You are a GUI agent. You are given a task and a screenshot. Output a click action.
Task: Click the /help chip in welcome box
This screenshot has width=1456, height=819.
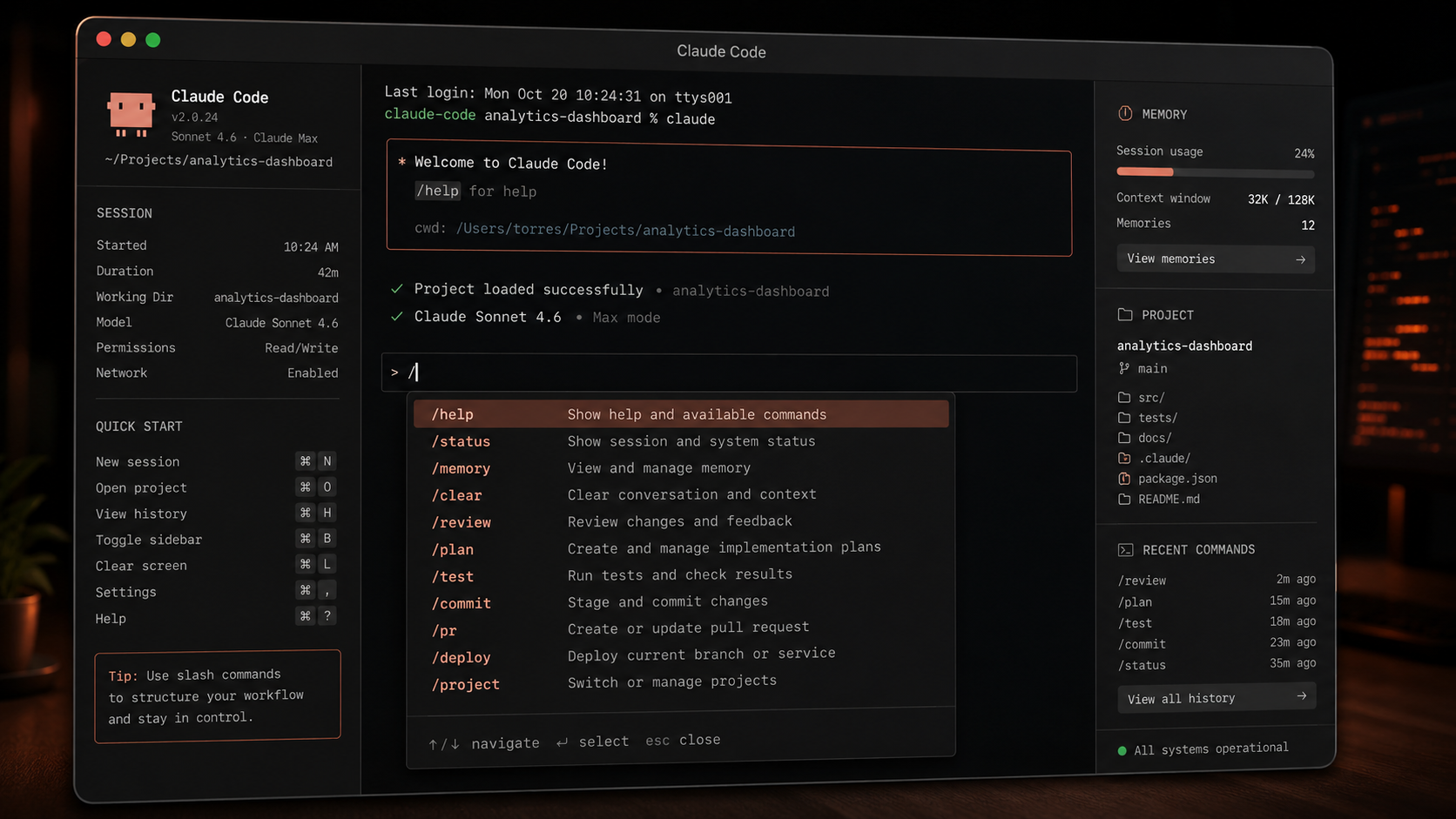(x=437, y=191)
